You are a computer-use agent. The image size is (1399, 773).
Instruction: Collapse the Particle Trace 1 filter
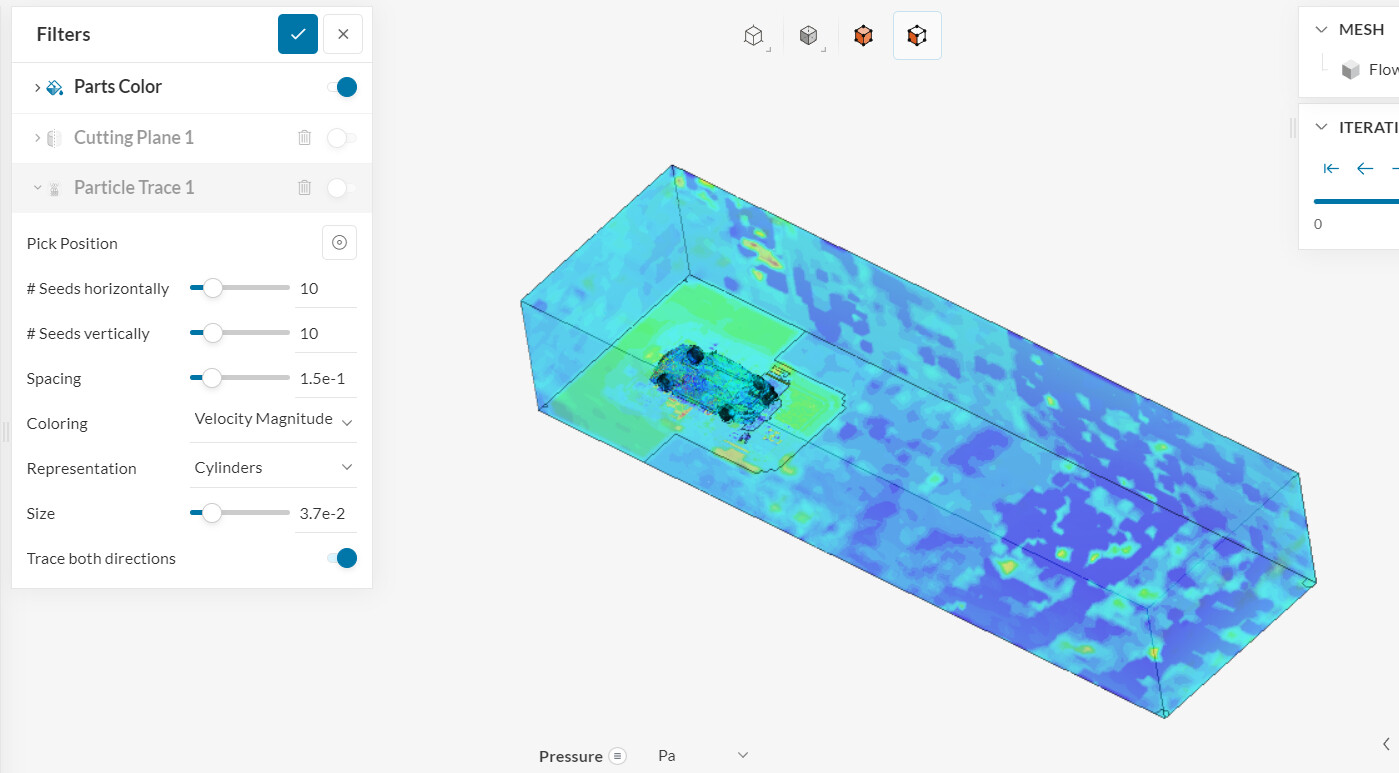pyautogui.click(x=37, y=187)
